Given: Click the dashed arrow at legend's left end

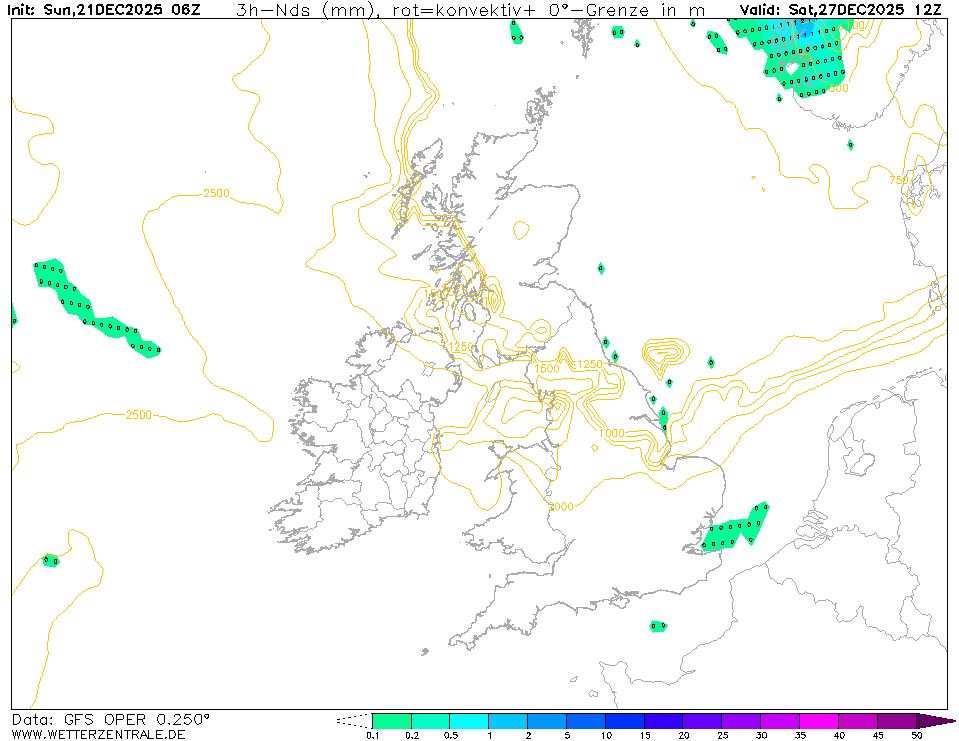Looking at the screenshot, I should 353,720.
